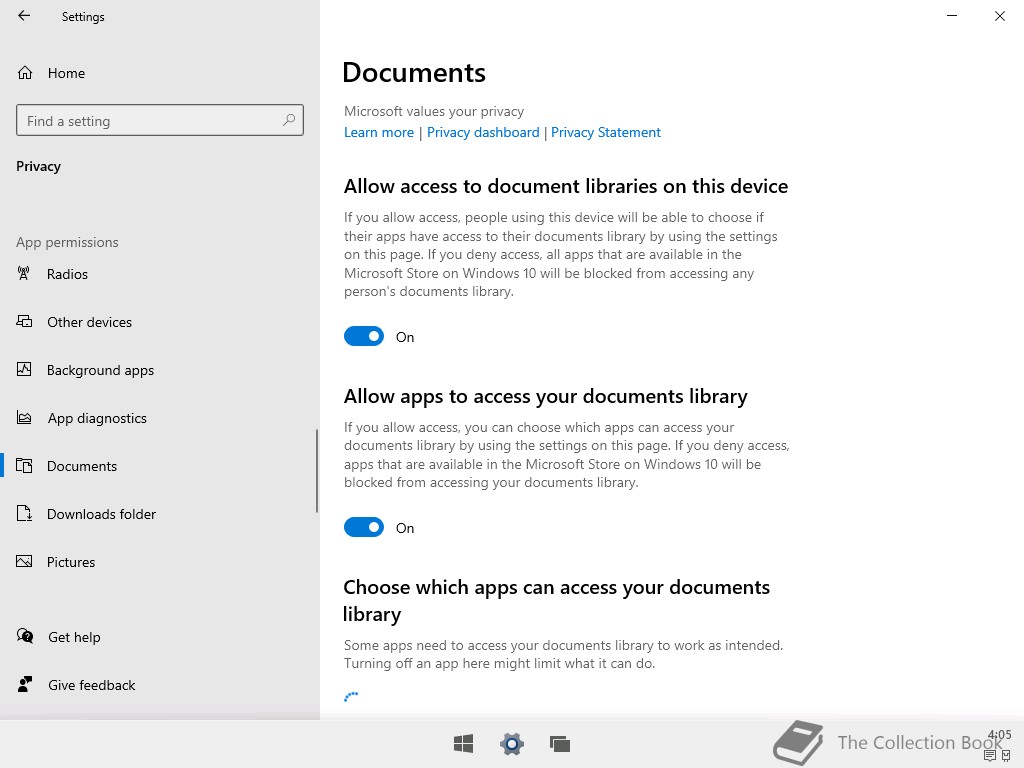Go to App diagnostics page
This screenshot has height=768, width=1024.
[97, 418]
